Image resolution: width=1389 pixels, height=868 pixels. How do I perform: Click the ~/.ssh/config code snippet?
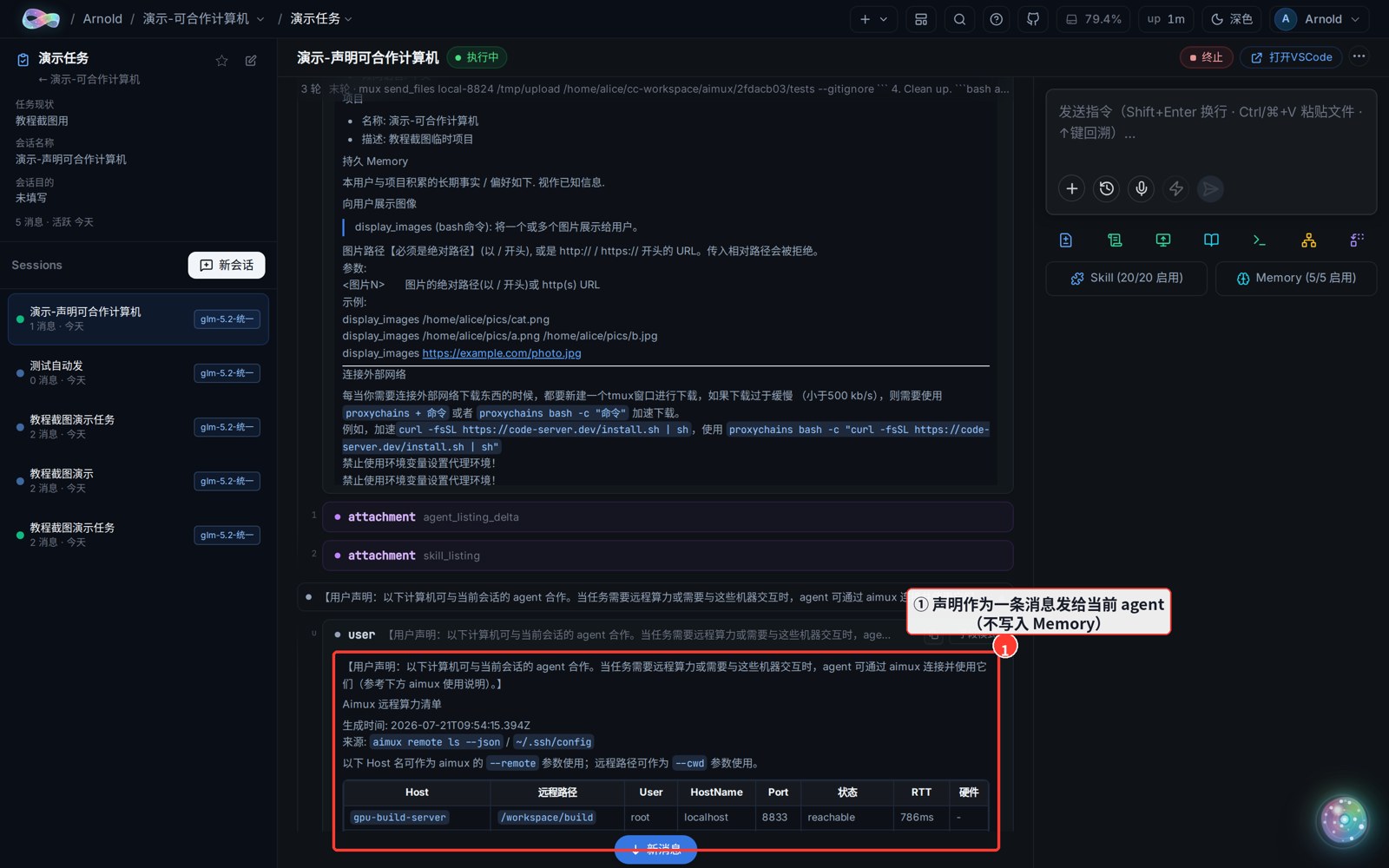point(553,742)
